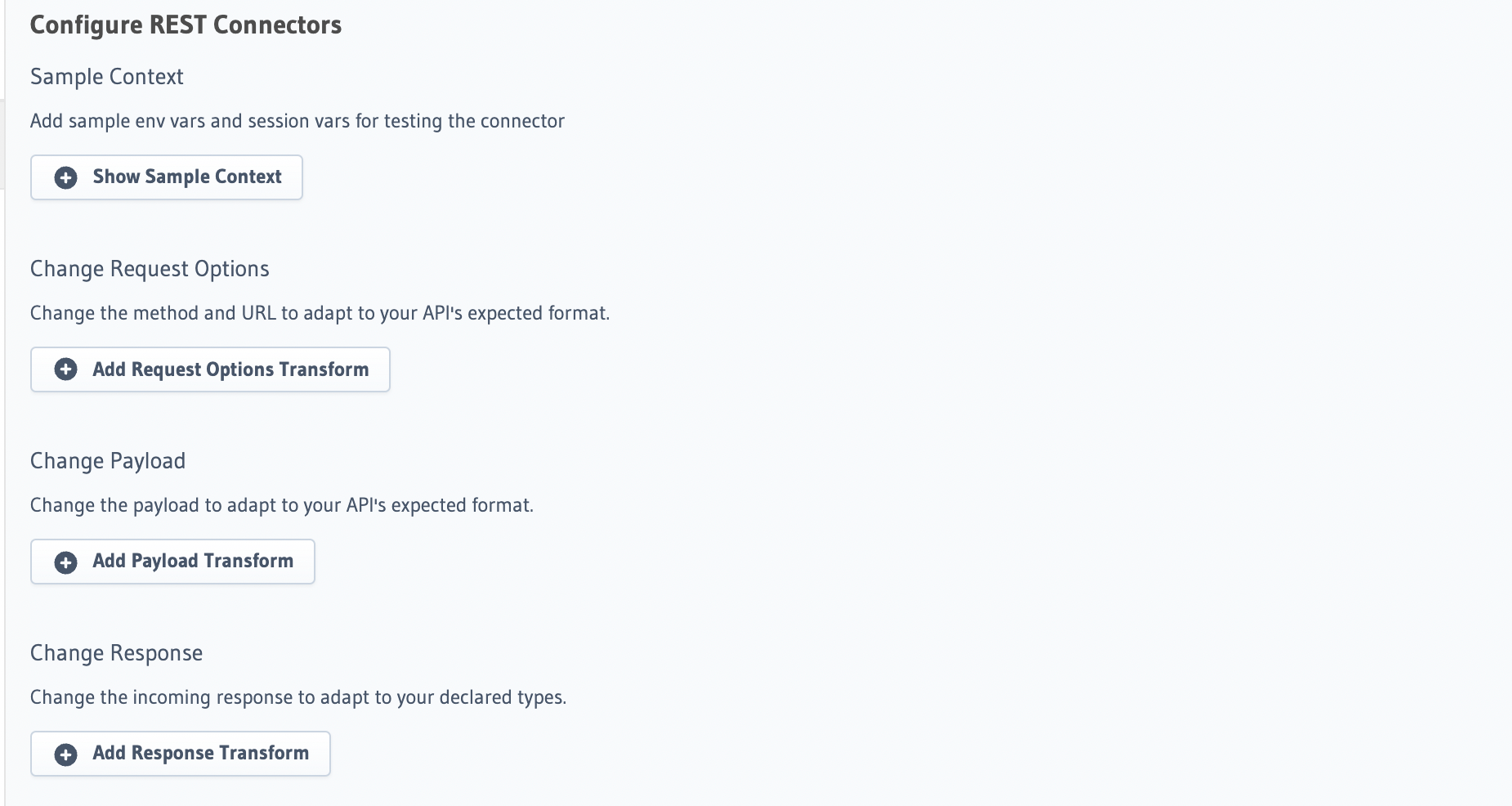Click the plus icon on Add Request Options Transform
This screenshot has width=1512, height=806.
click(x=65, y=369)
